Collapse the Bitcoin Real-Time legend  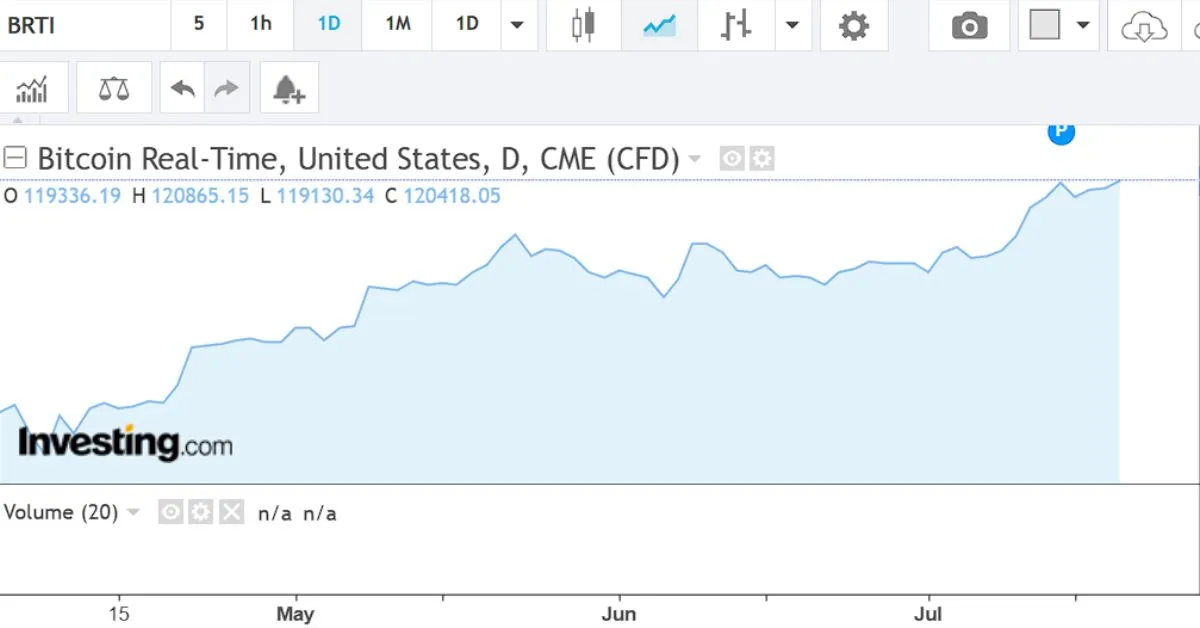15,158
